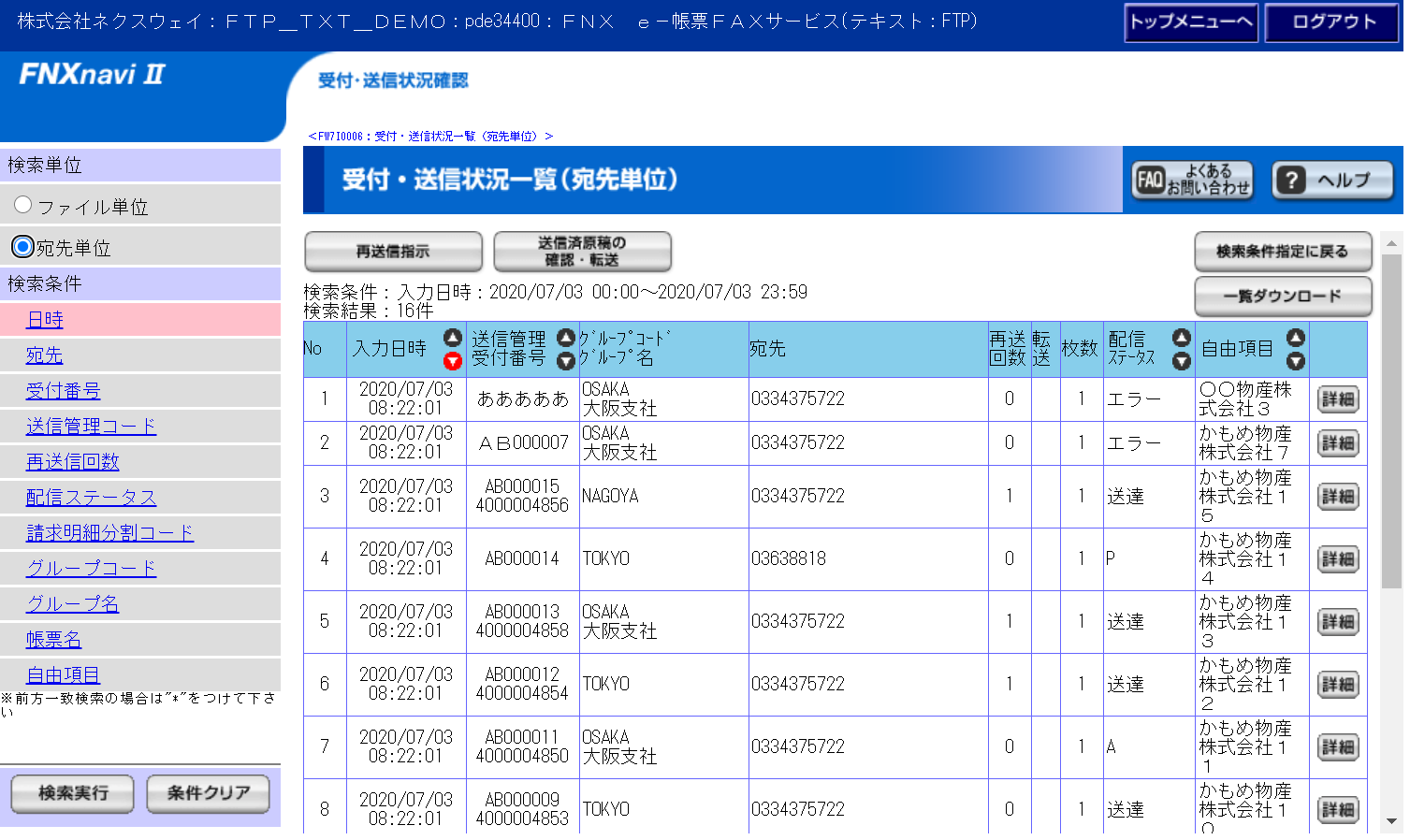Click 検索条件指定に戻る button
Image resolution: width=1410 pixels, height=840 pixels.
tap(1283, 252)
